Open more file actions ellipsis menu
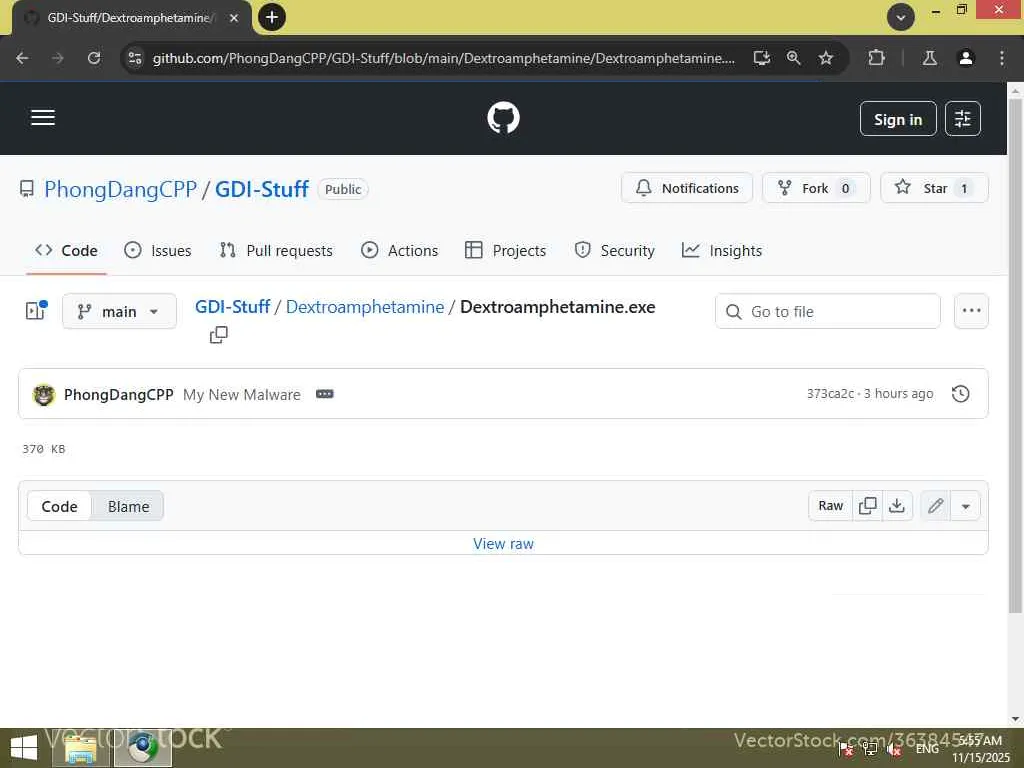 (x=971, y=312)
